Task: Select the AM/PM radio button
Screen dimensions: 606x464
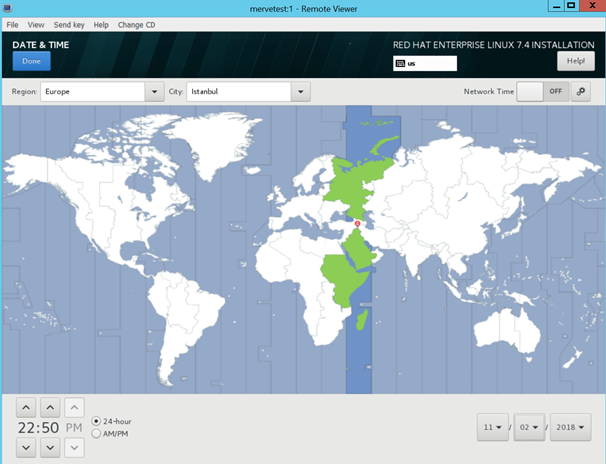Action: pos(96,433)
